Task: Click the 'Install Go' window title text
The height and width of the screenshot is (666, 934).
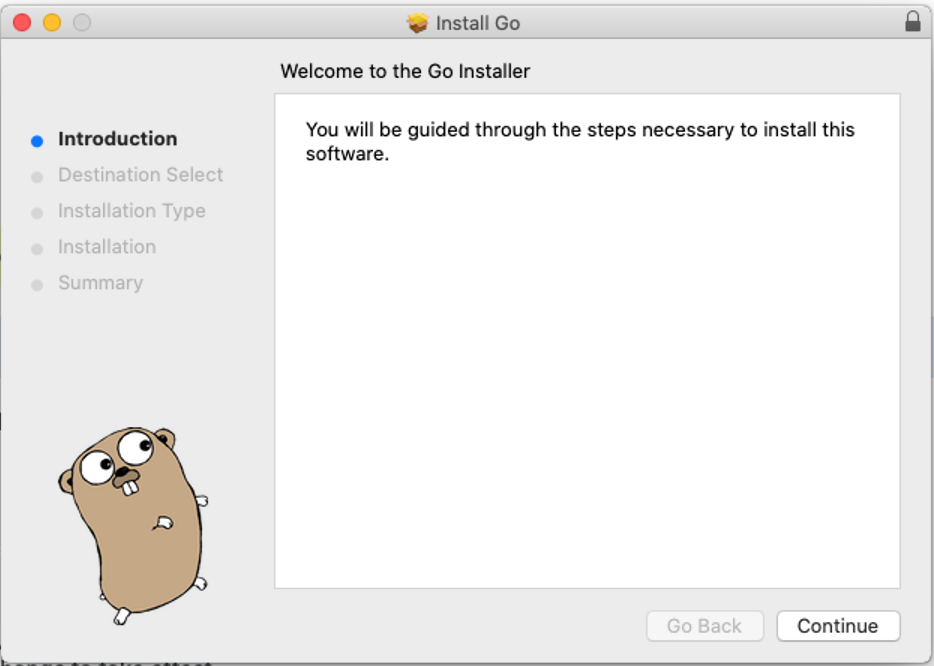Action: [478, 23]
